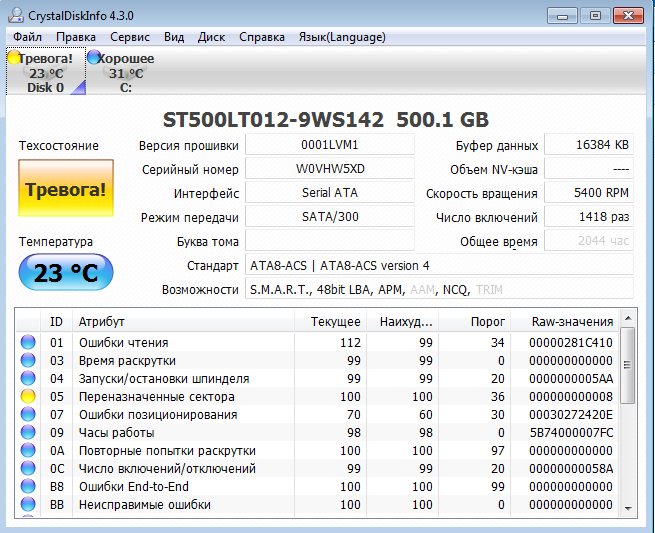Click firmware version field 0001LVM1

point(330,145)
